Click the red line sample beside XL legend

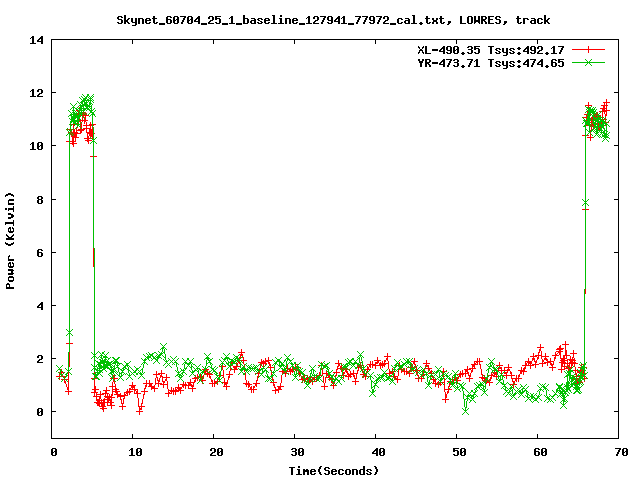(588, 50)
